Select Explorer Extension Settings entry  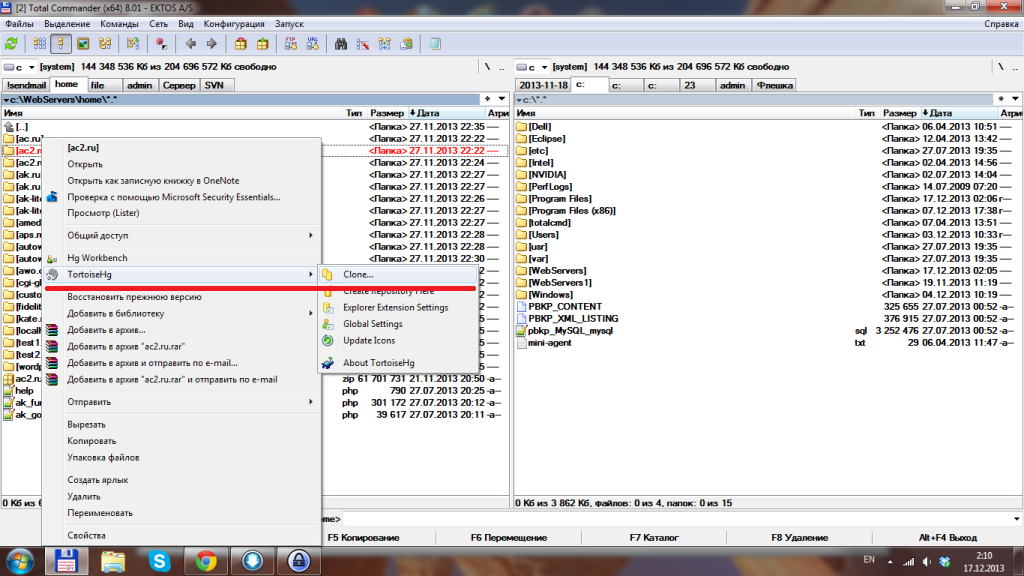coord(398,308)
